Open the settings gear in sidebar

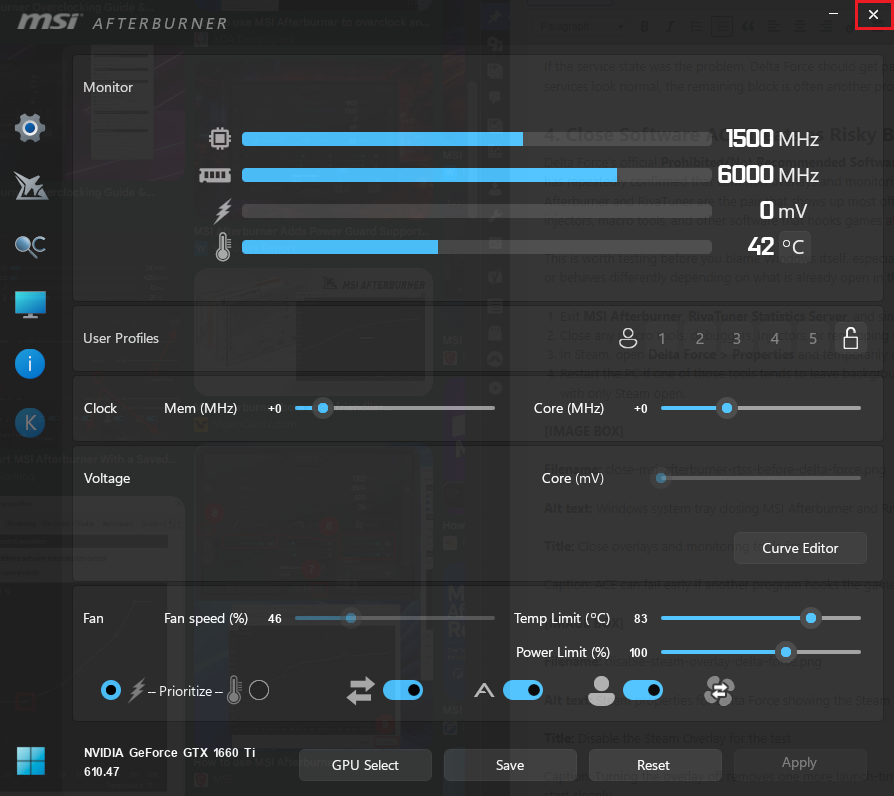point(30,128)
